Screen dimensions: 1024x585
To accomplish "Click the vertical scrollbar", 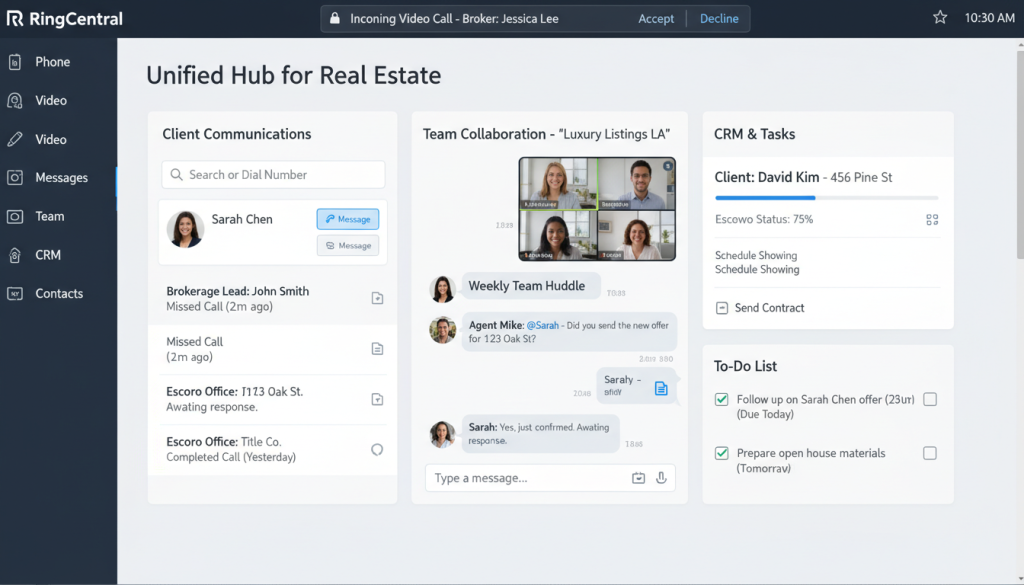I will 1020,153.
